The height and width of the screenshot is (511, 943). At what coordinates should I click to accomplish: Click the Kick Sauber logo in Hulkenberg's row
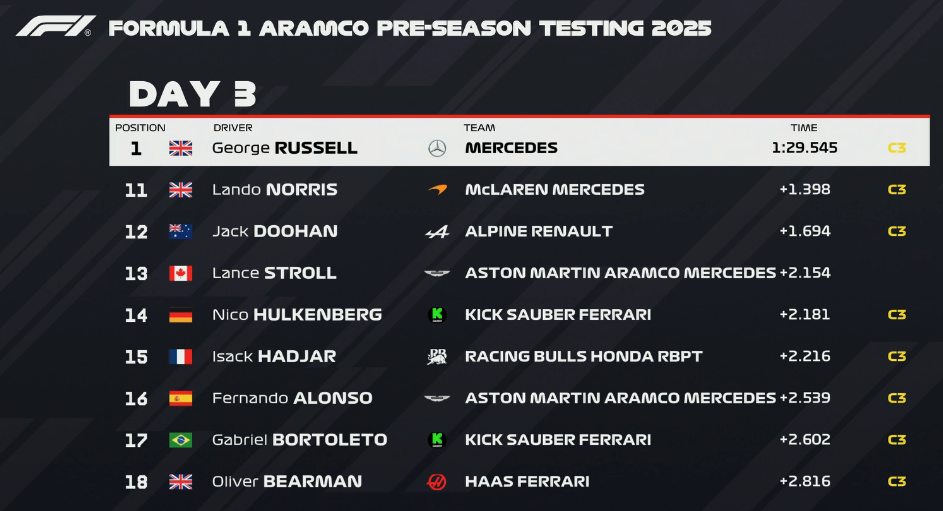tap(437, 315)
